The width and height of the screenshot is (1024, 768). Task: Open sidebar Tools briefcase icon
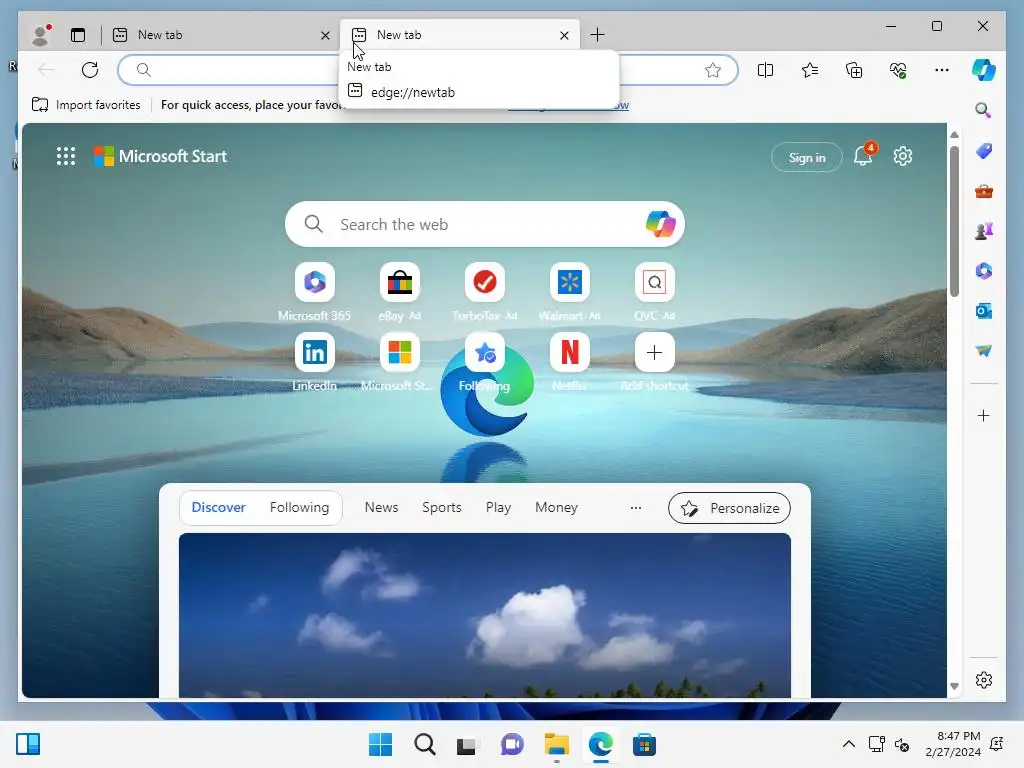(x=984, y=191)
